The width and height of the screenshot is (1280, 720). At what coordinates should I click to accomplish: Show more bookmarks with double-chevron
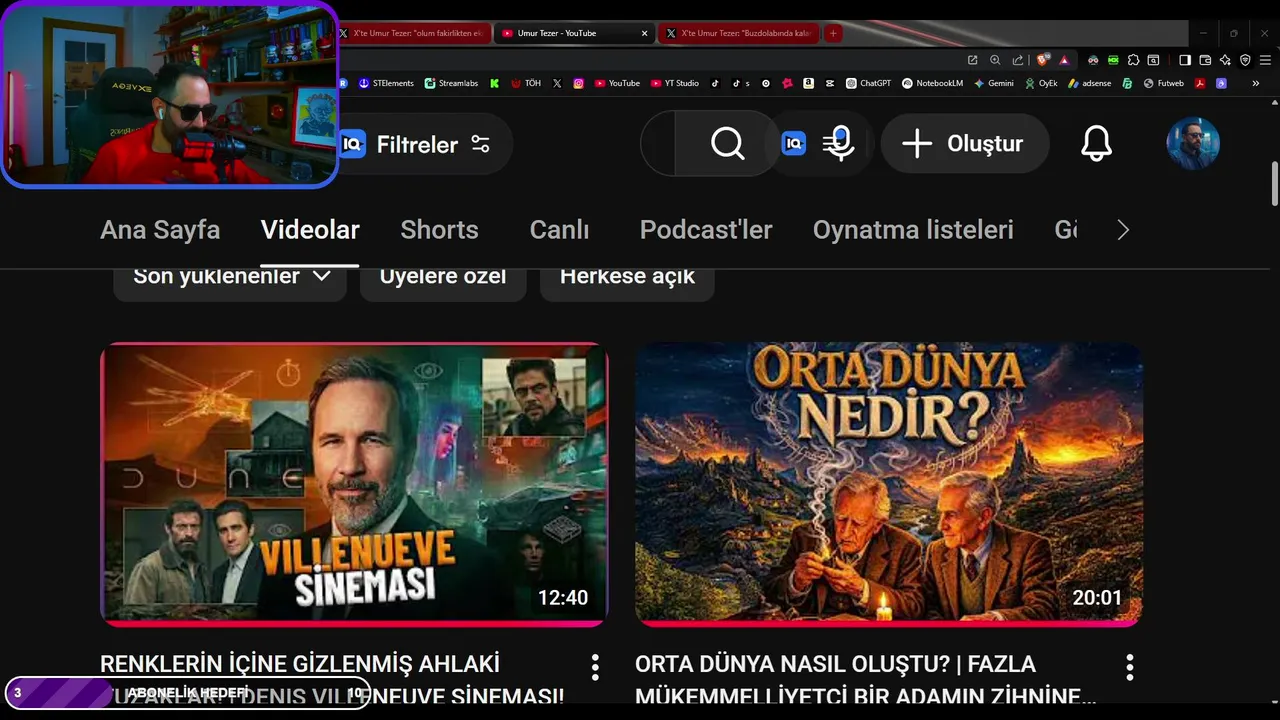pyautogui.click(x=1255, y=83)
